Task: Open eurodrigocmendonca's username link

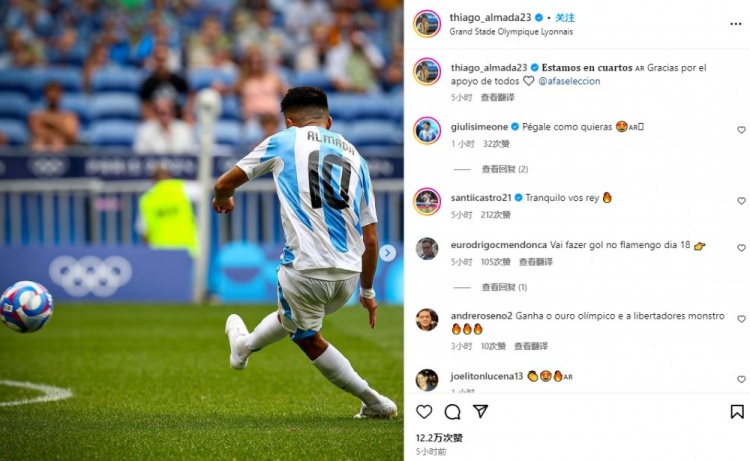Action: tap(498, 245)
